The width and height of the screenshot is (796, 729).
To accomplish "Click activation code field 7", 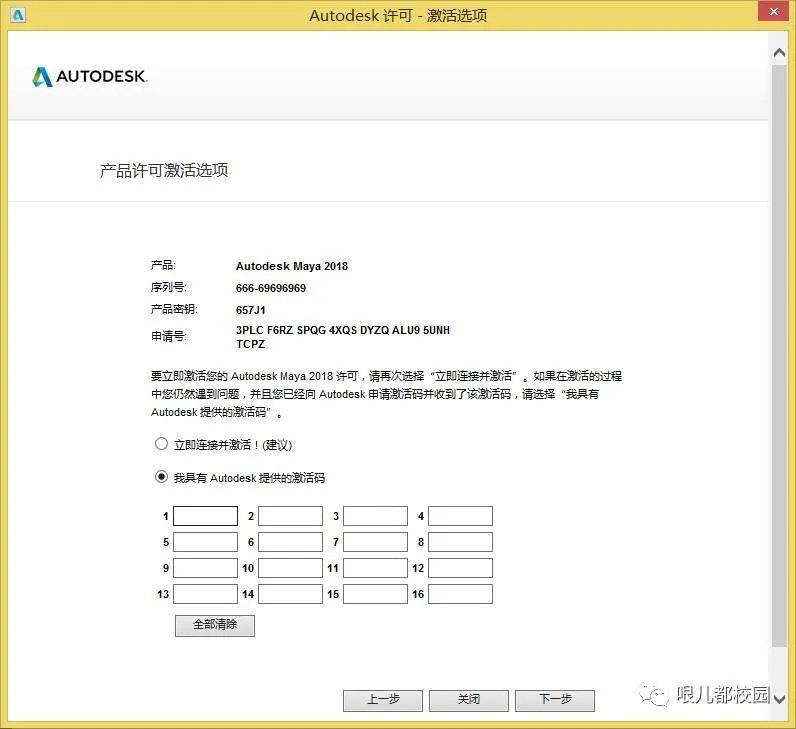I will (376, 542).
